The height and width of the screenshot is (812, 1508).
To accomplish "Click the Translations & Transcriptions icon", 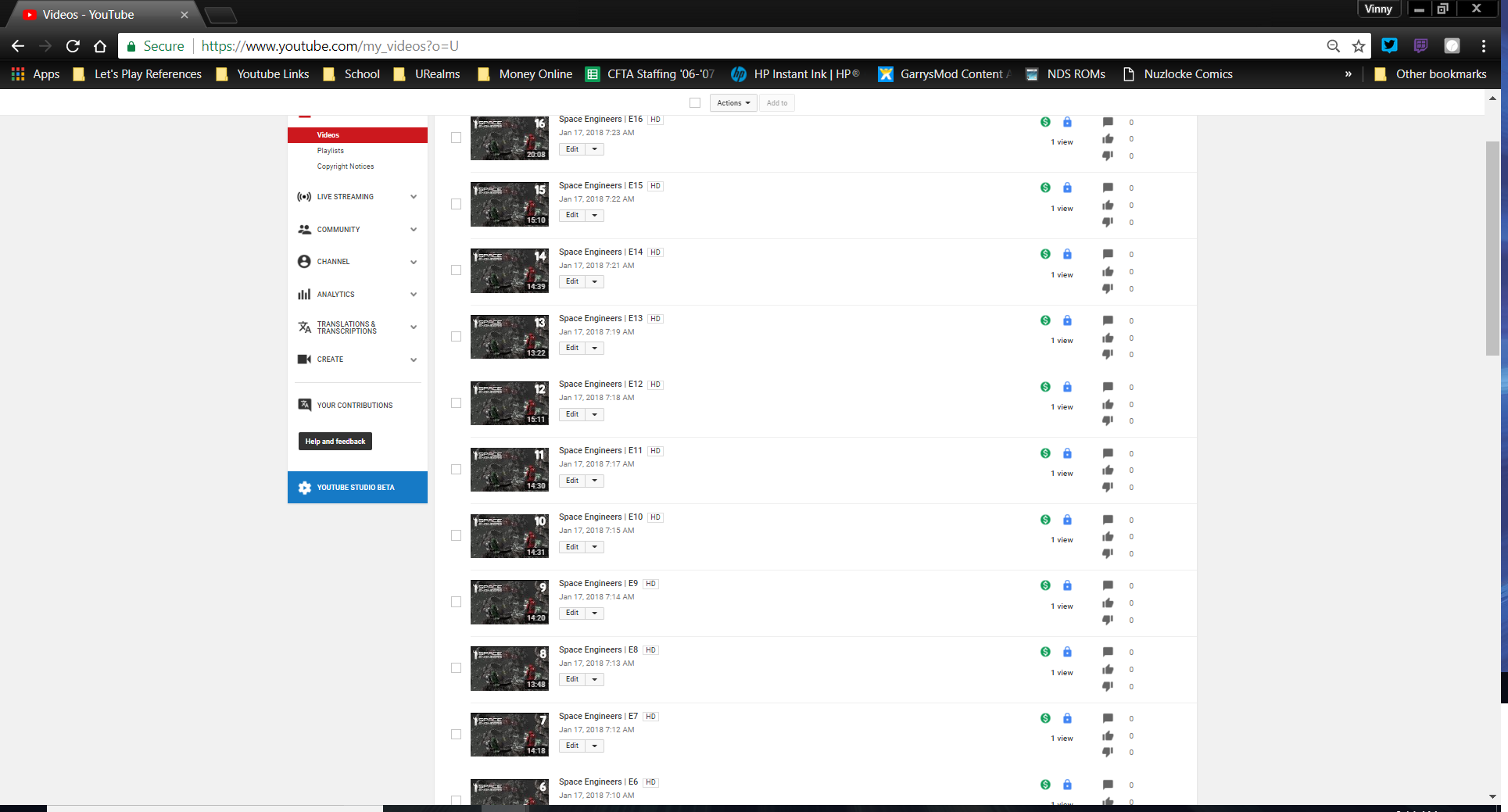I will pyautogui.click(x=304, y=327).
